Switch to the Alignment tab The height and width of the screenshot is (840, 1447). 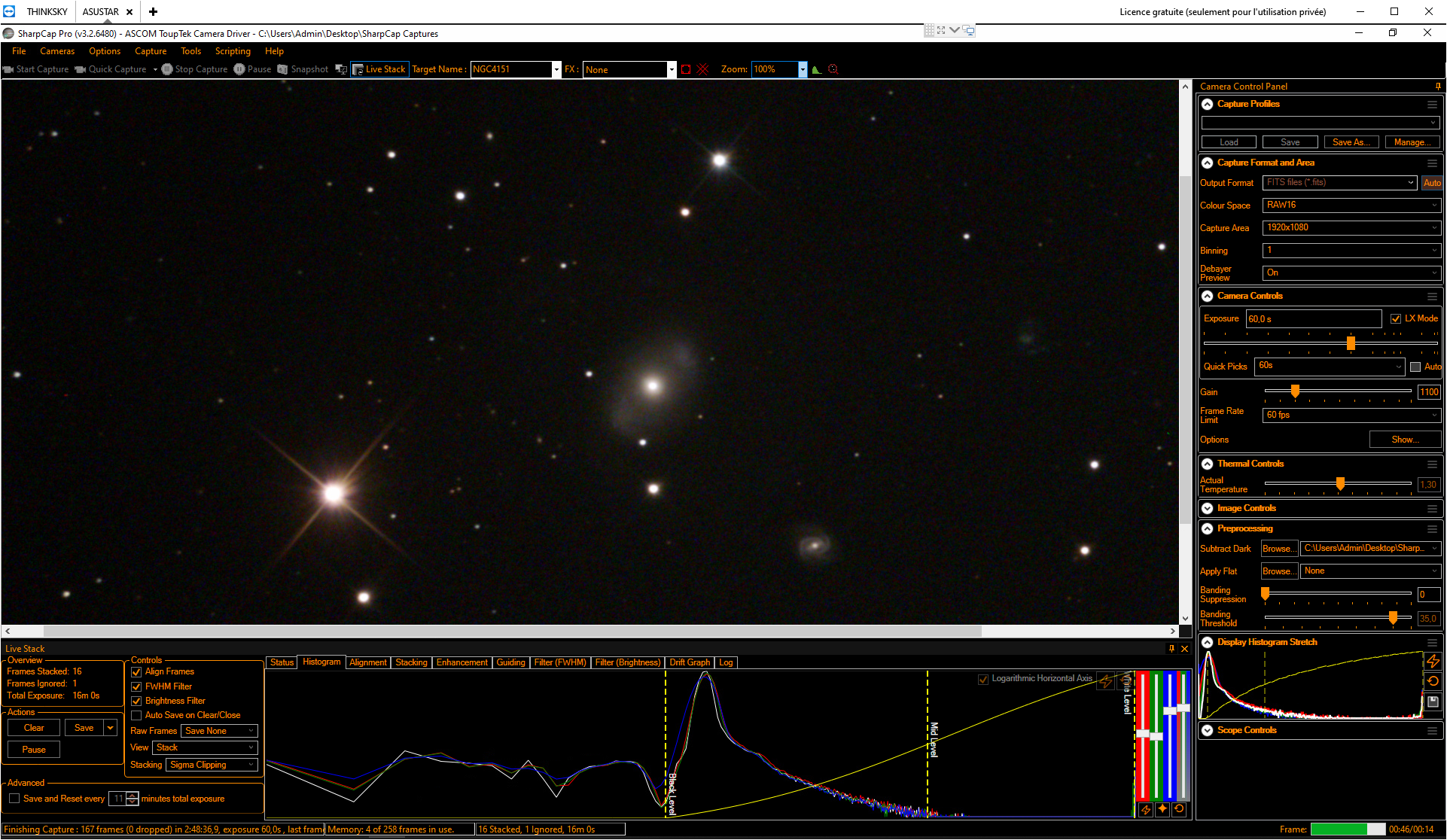coord(368,662)
